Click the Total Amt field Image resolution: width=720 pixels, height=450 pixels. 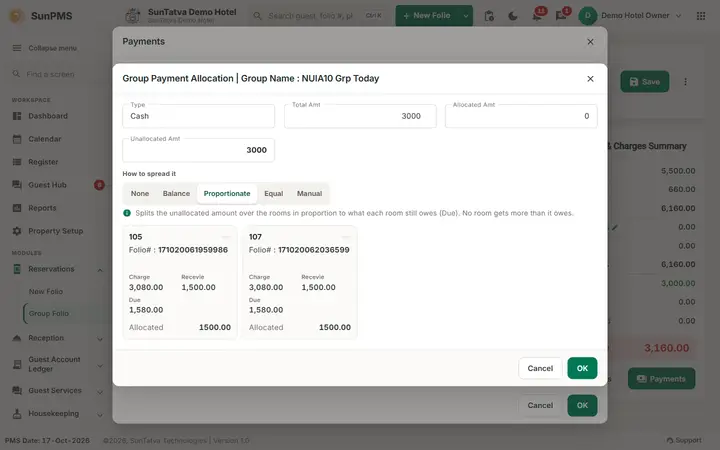pos(360,116)
